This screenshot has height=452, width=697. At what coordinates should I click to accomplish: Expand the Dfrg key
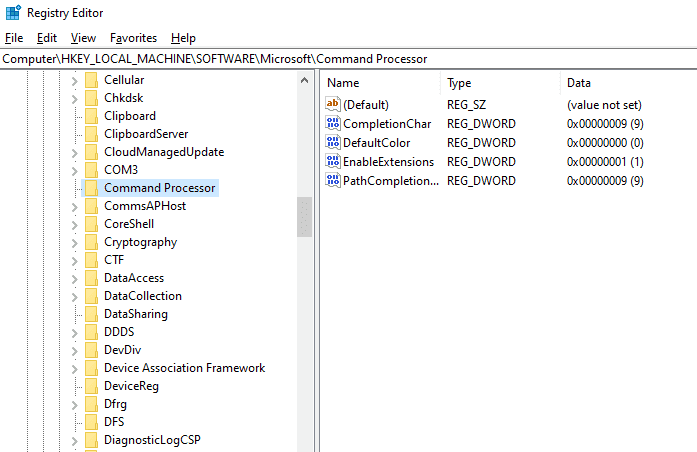tap(75, 405)
